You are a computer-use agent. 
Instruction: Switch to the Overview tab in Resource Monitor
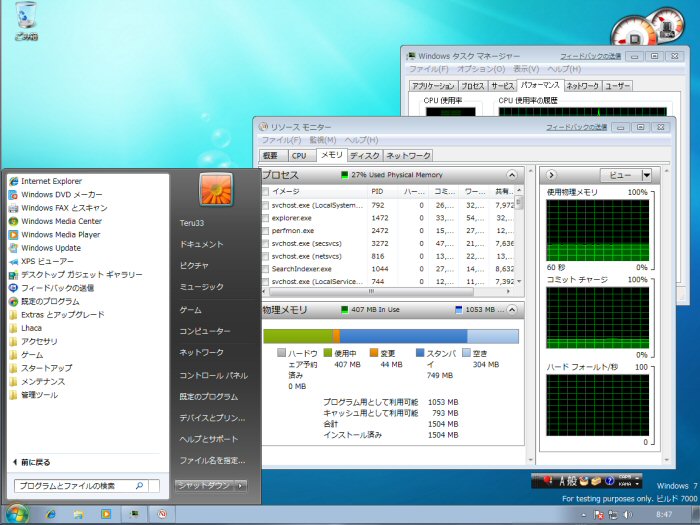click(x=271, y=156)
